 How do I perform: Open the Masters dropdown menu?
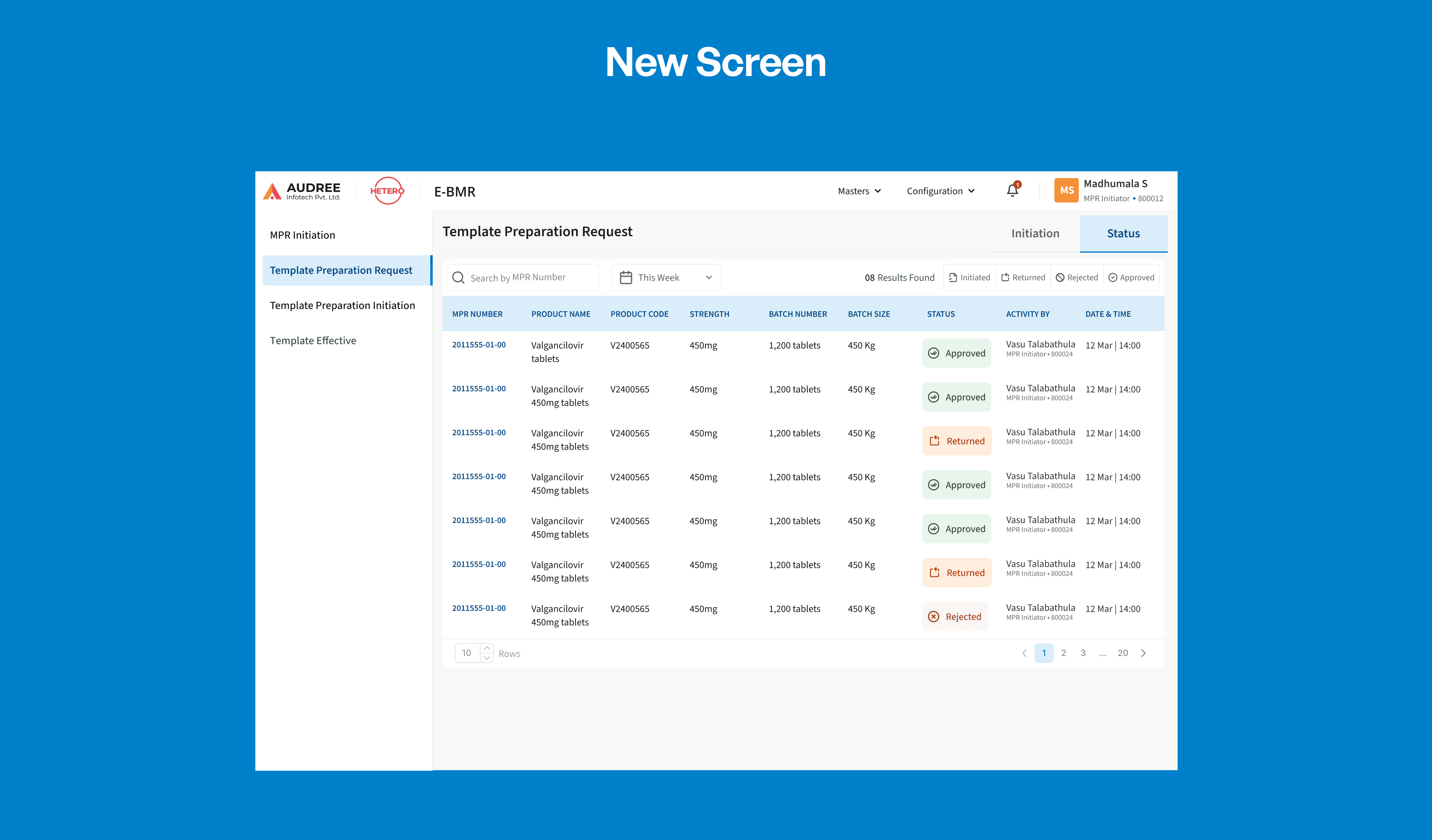pos(859,191)
